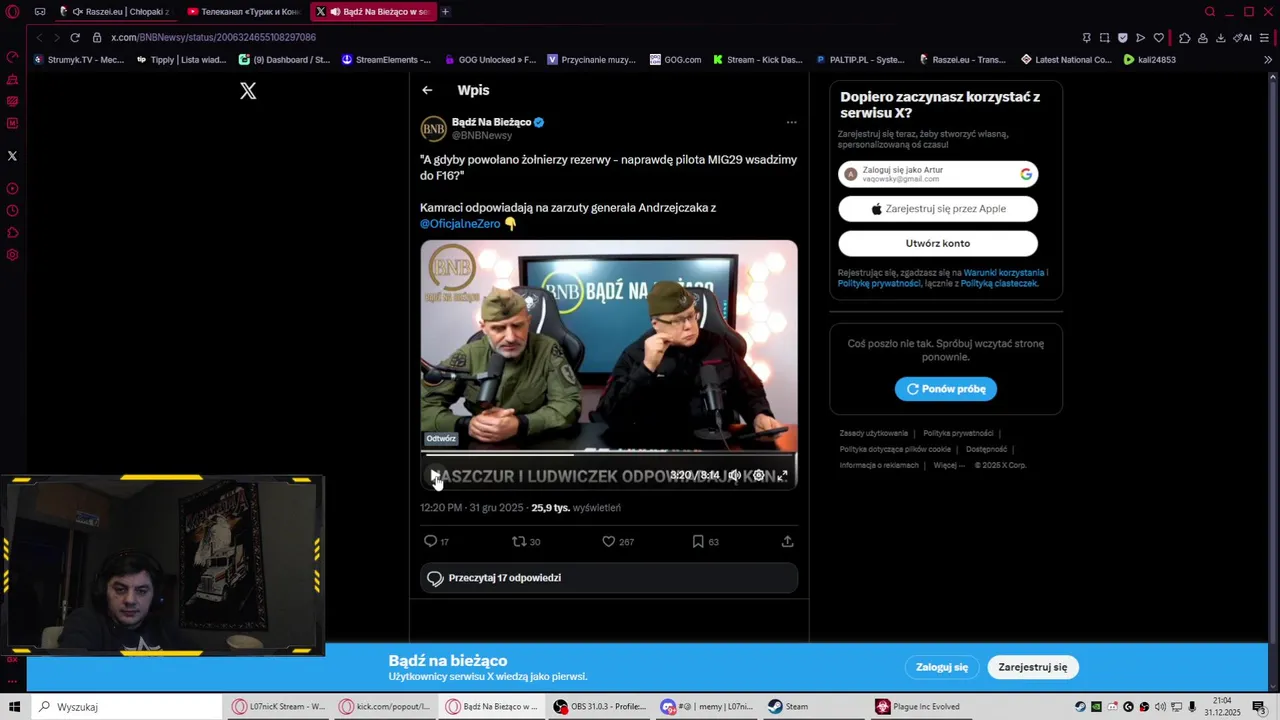The height and width of the screenshot is (720, 1280).
Task: Select the Bądź Na Bieżąco browser tab
Action: [x=373, y=12]
